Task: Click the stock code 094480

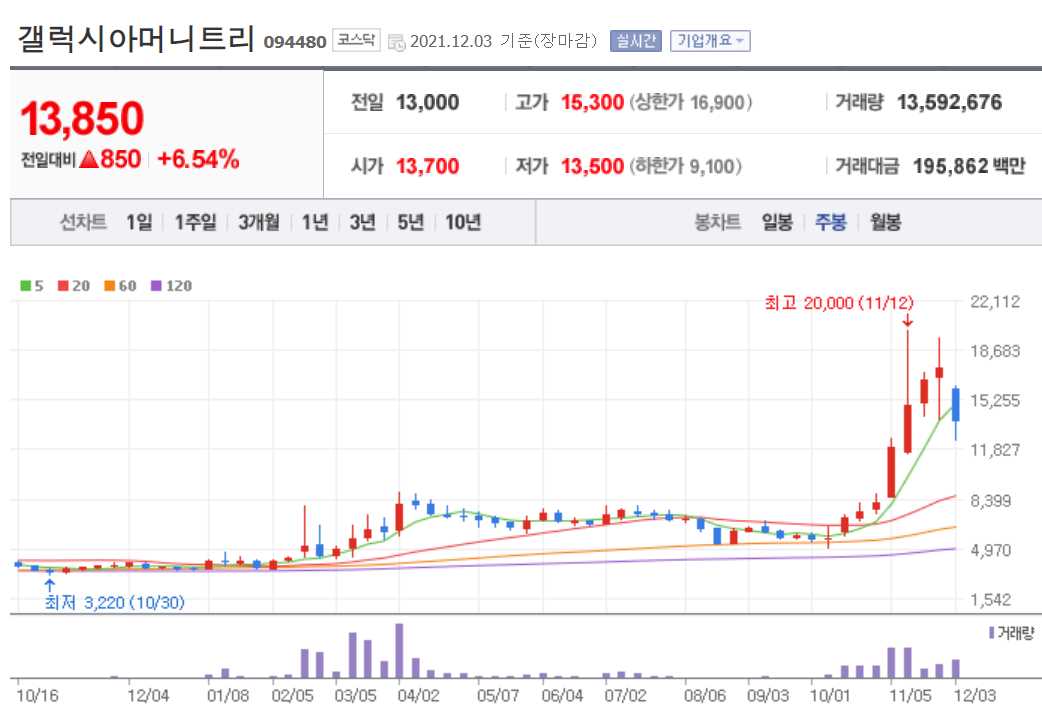Action: [x=295, y=43]
